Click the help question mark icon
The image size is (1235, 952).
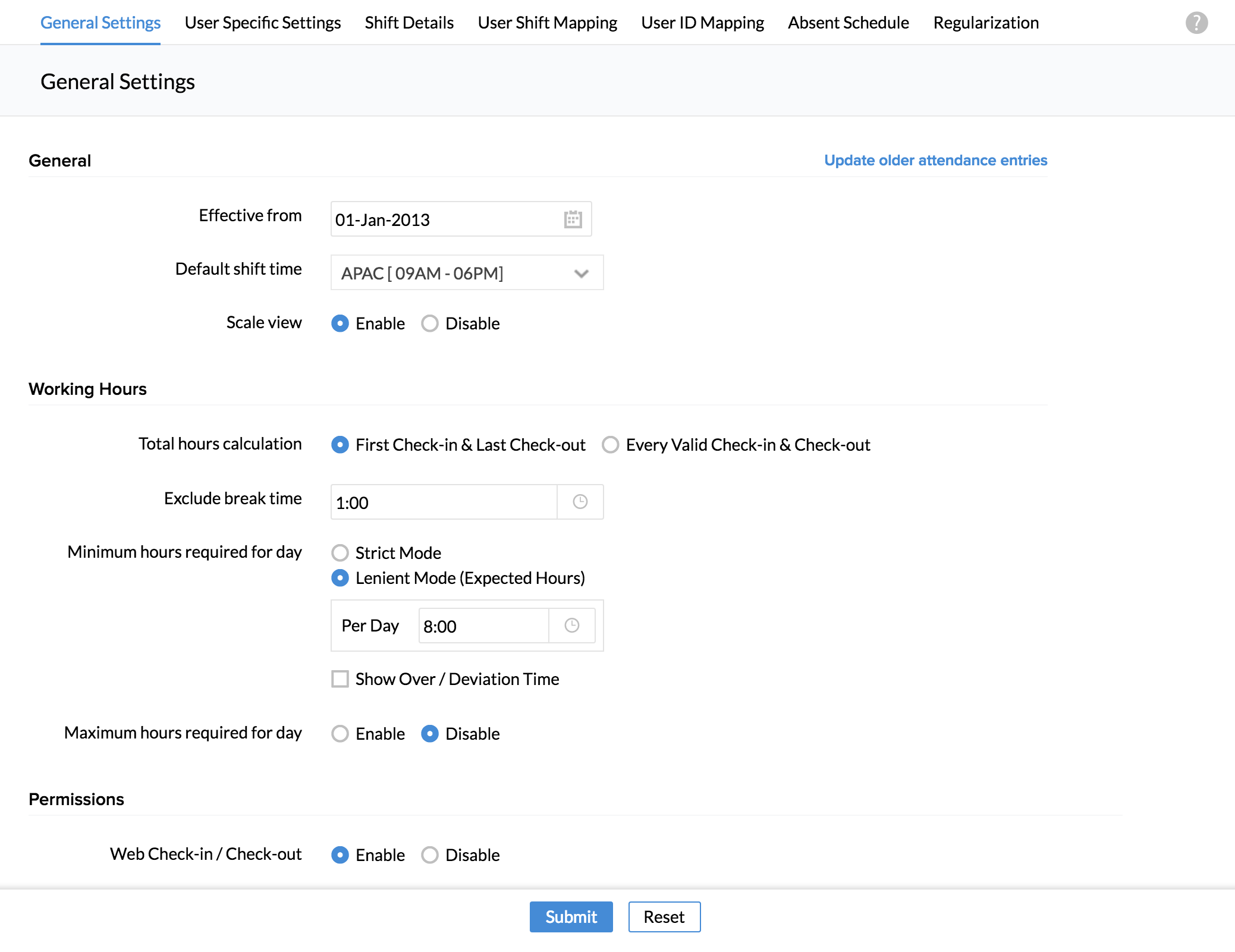coord(1196,23)
